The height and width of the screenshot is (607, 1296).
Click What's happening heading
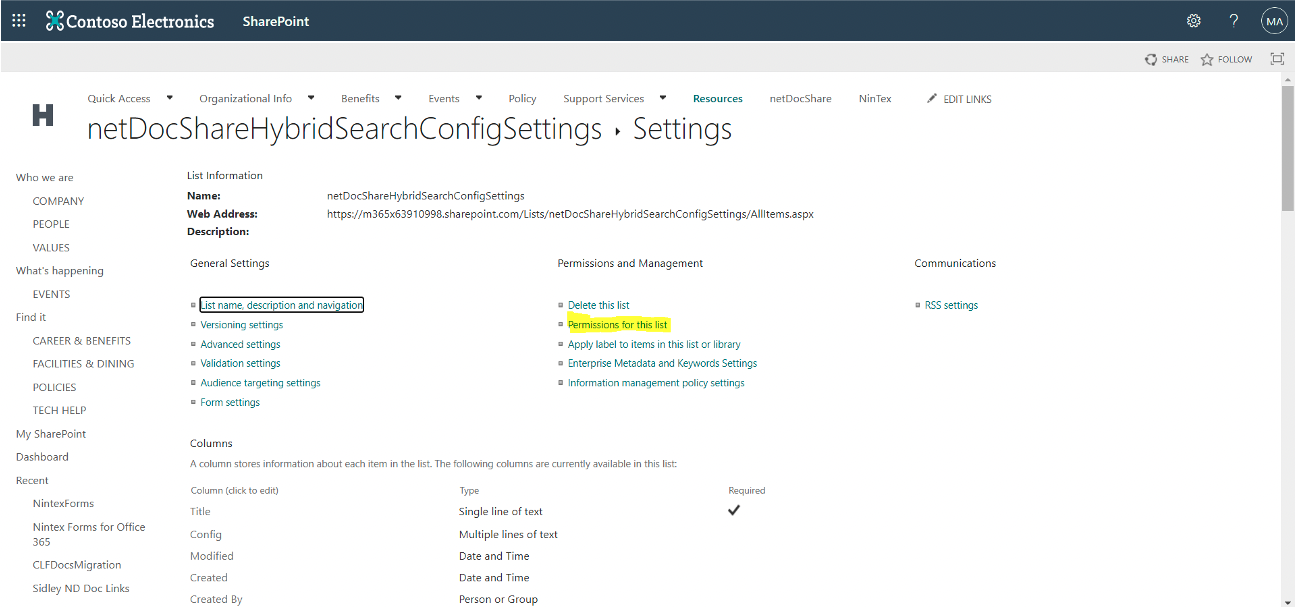[59, 271]
